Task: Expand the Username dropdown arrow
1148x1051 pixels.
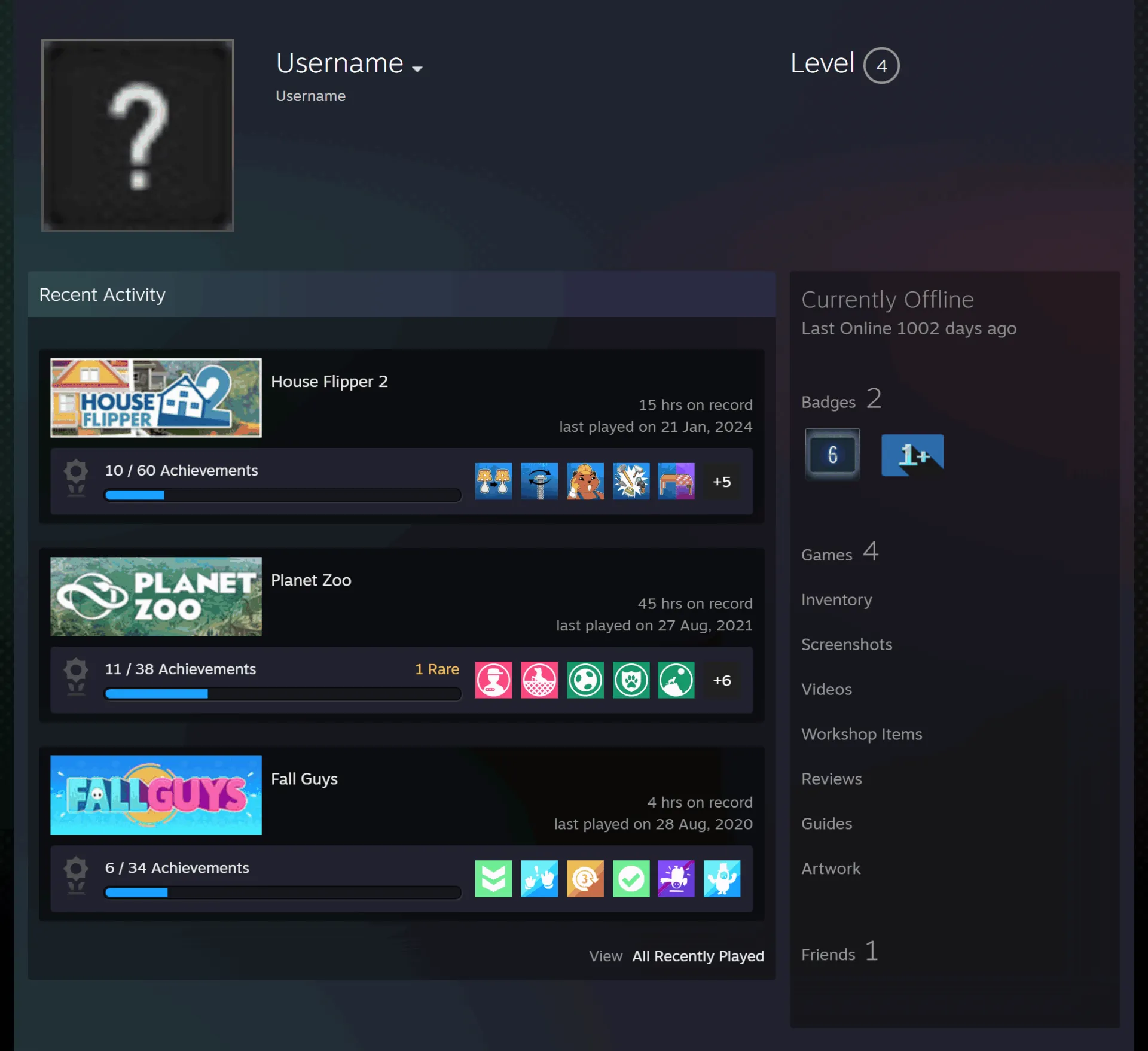Action: (417, 69)
